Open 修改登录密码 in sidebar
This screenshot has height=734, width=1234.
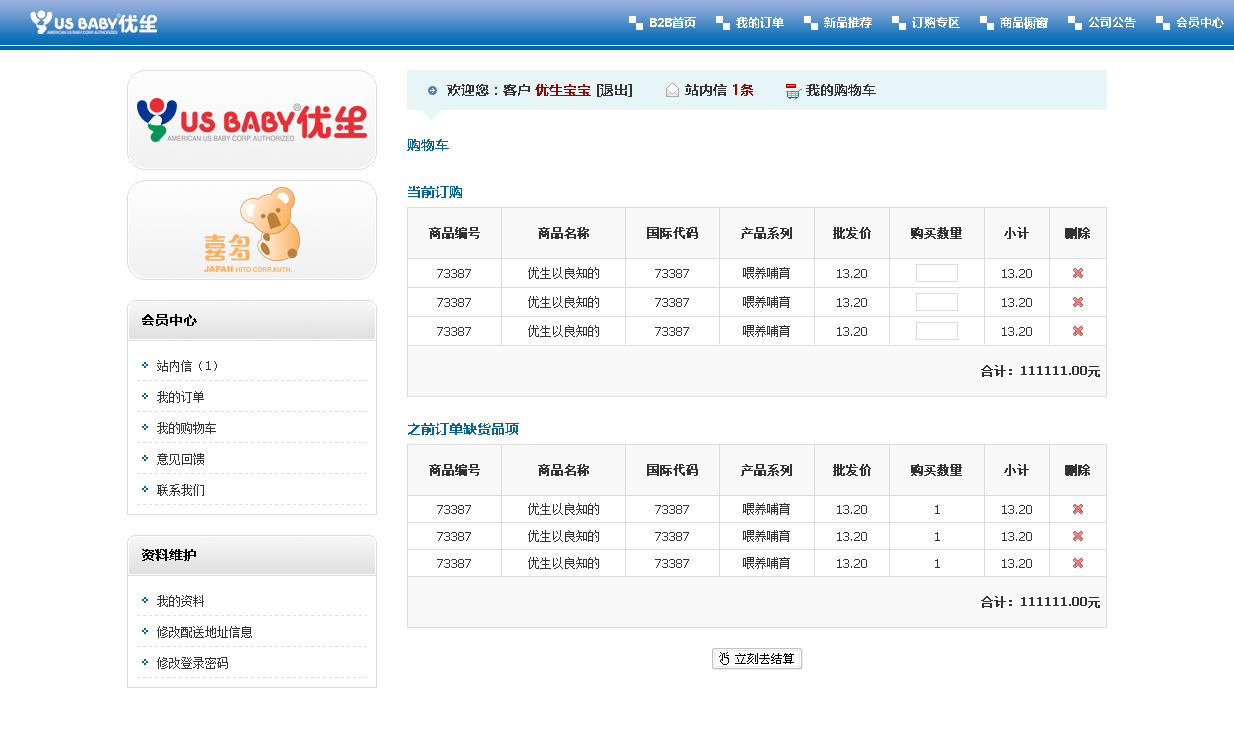[192, 663]
